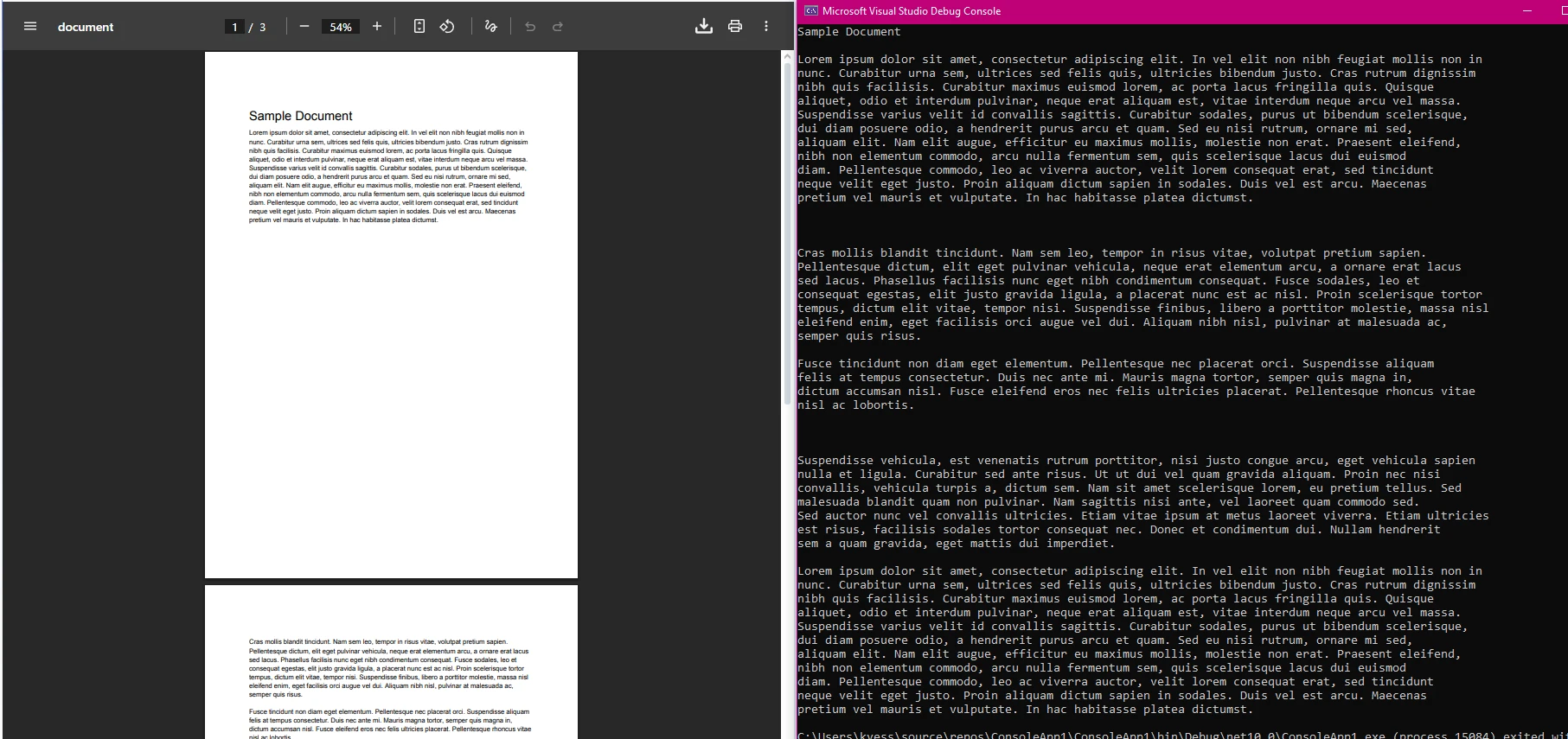Click the Microsoft Visual Studio Debug Console title
The height and width of the screenshot is (739, 1568).
912,10
